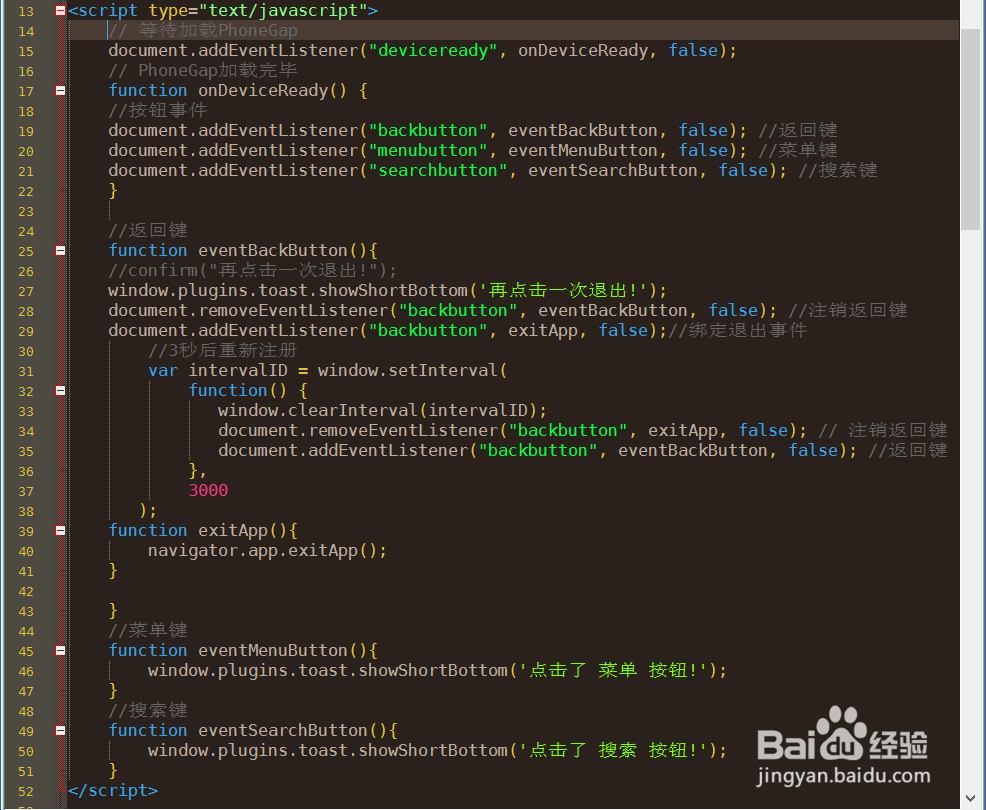The width and height of the screenshot is (986, 810).
Task: Click the //confirm comment on line 26
Action: (253, 270)
